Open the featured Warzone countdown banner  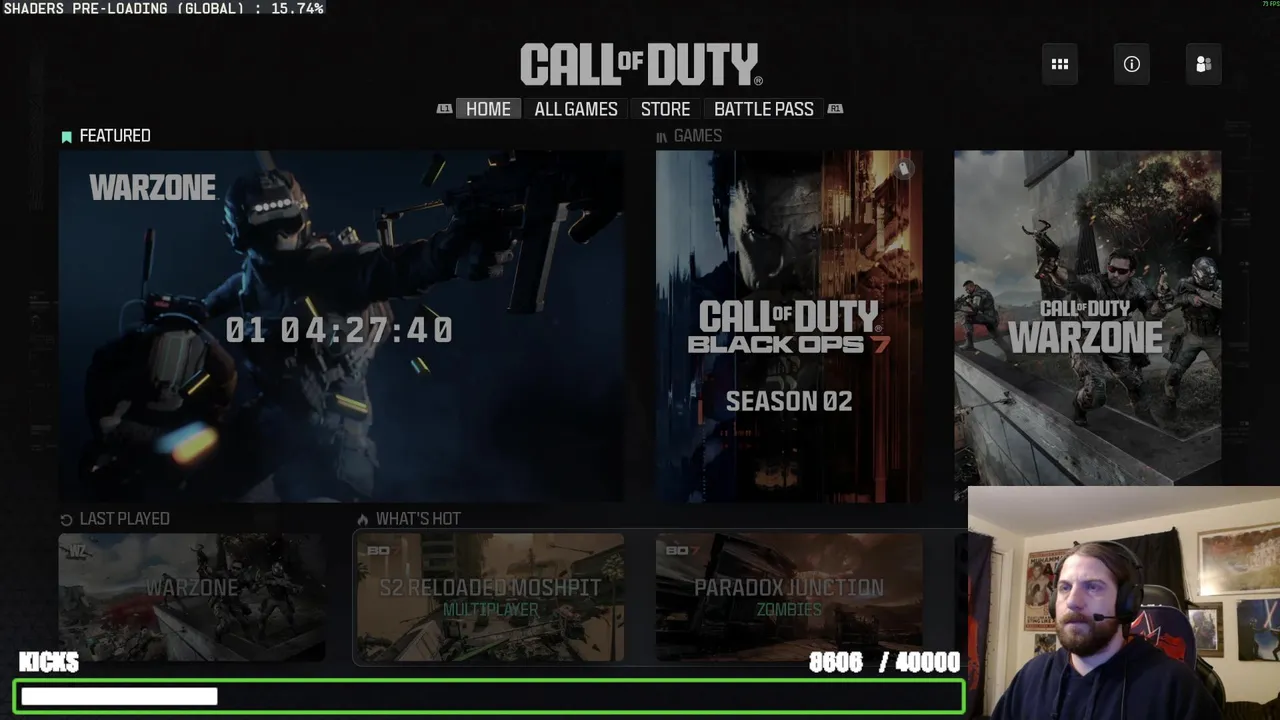[342, 326]
